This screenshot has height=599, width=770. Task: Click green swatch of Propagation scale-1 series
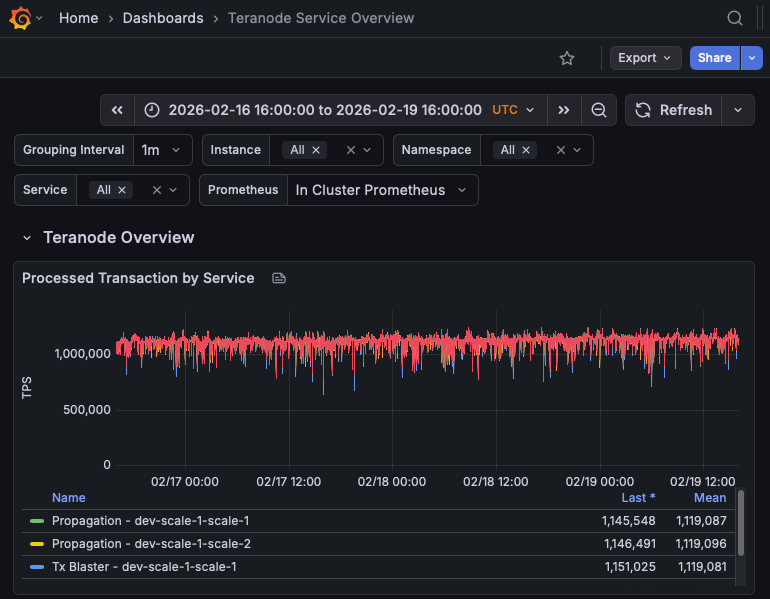pyautogui.click(x=37, y=521)
